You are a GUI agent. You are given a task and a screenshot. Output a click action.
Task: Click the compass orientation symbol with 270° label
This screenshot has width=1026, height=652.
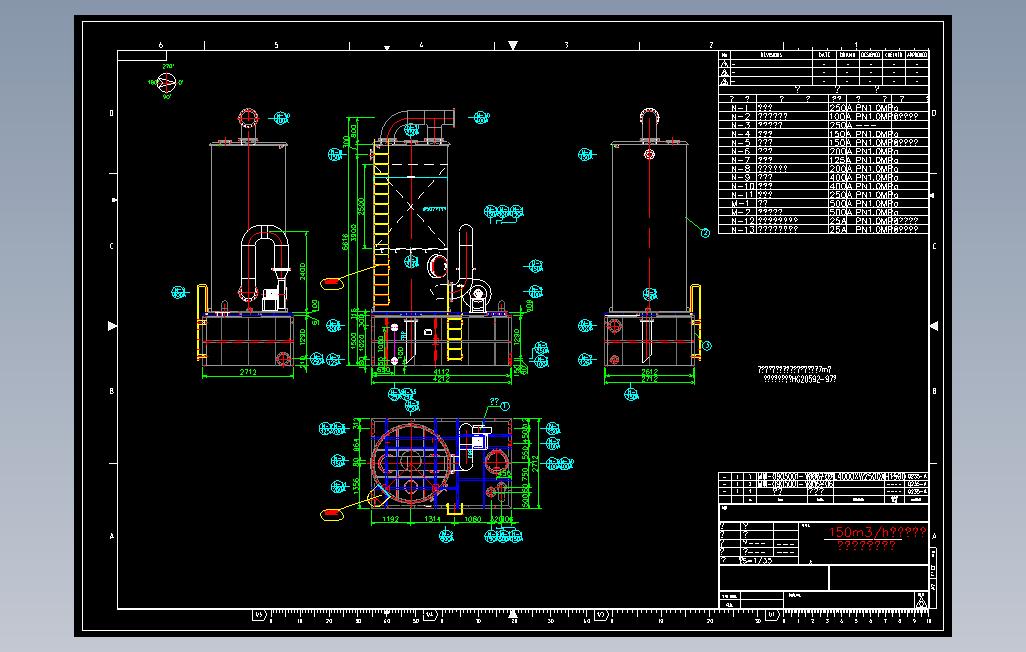(166, 82)
